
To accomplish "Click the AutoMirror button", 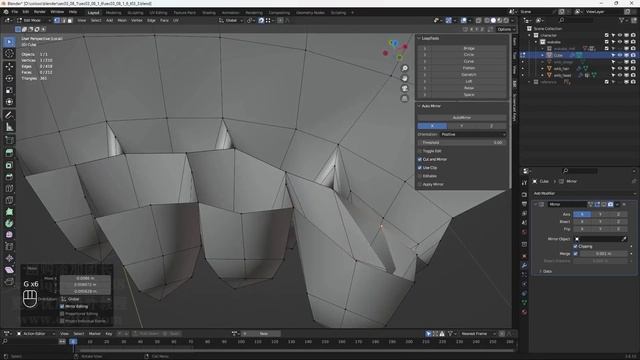I will pyautogui.click(x=462, y=118).
